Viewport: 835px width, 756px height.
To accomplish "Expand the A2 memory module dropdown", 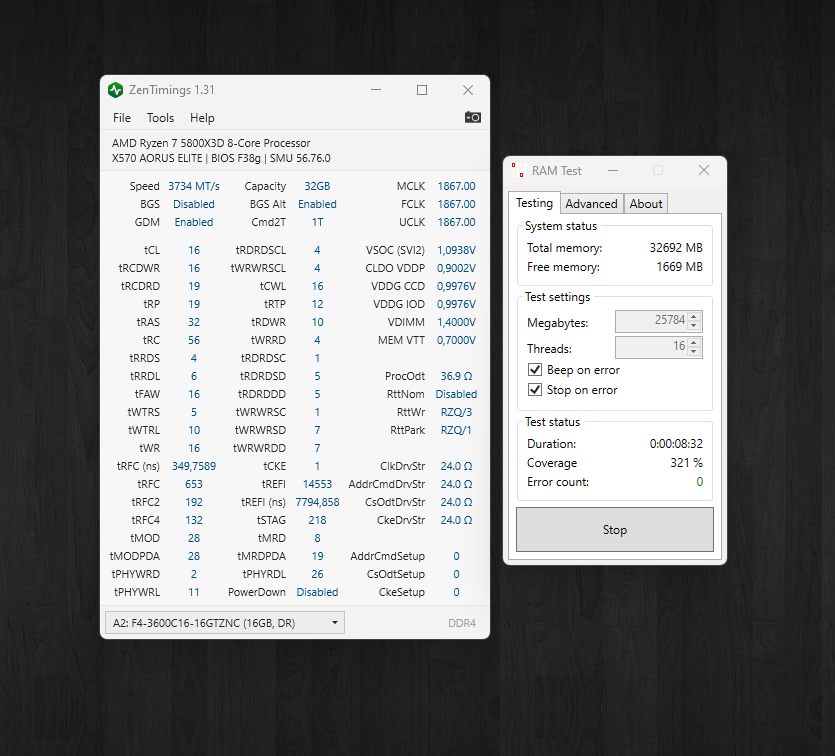I will tap(225, 623).
